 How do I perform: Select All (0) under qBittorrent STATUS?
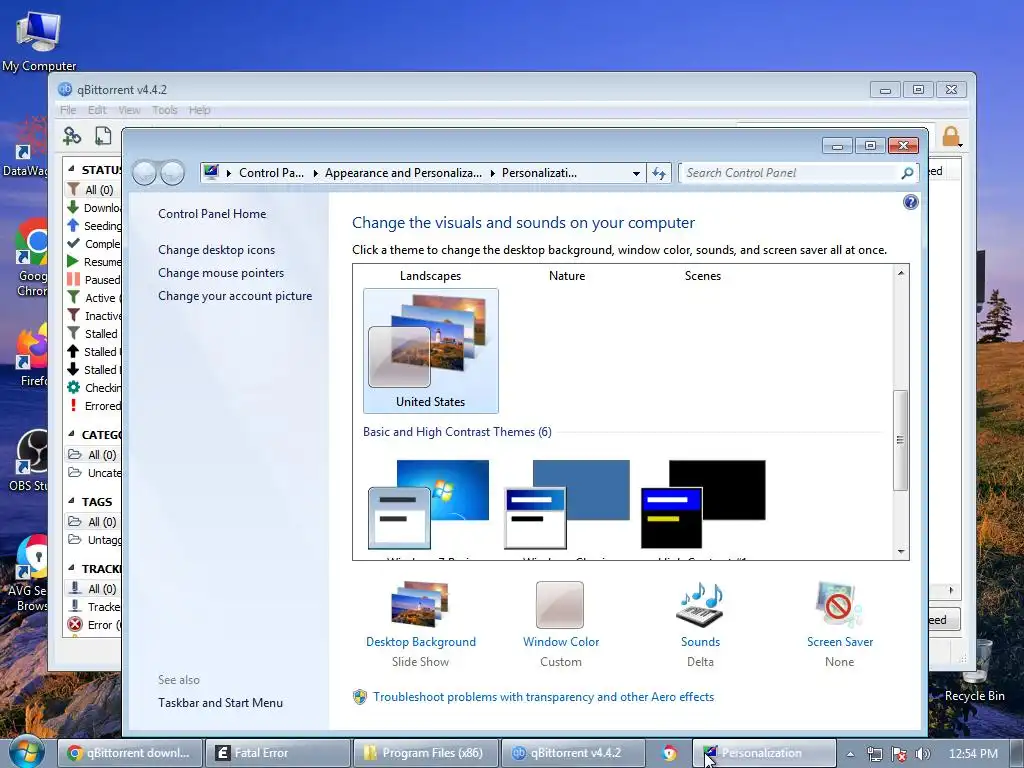pos(93,189)
